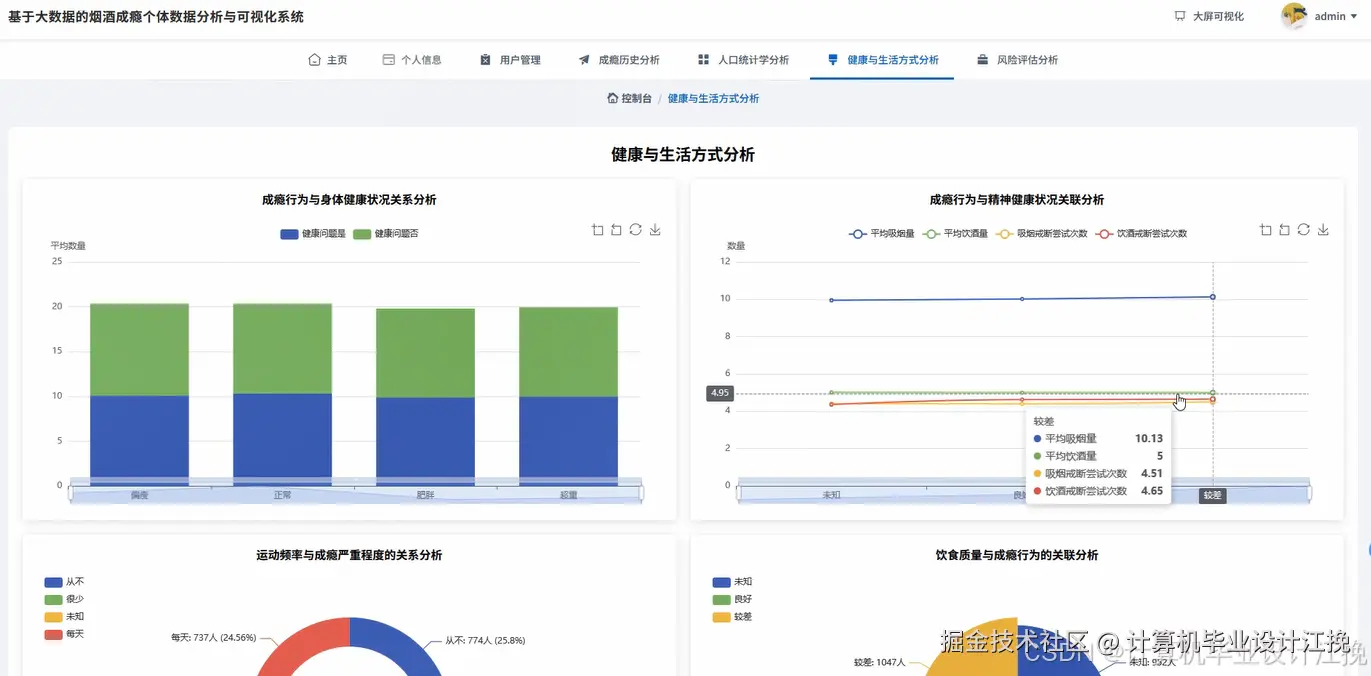Click left handle of line chart zoom slider
Image resolution: width=1371 pixels, height=676 pixels.
(x=739, y=493)
